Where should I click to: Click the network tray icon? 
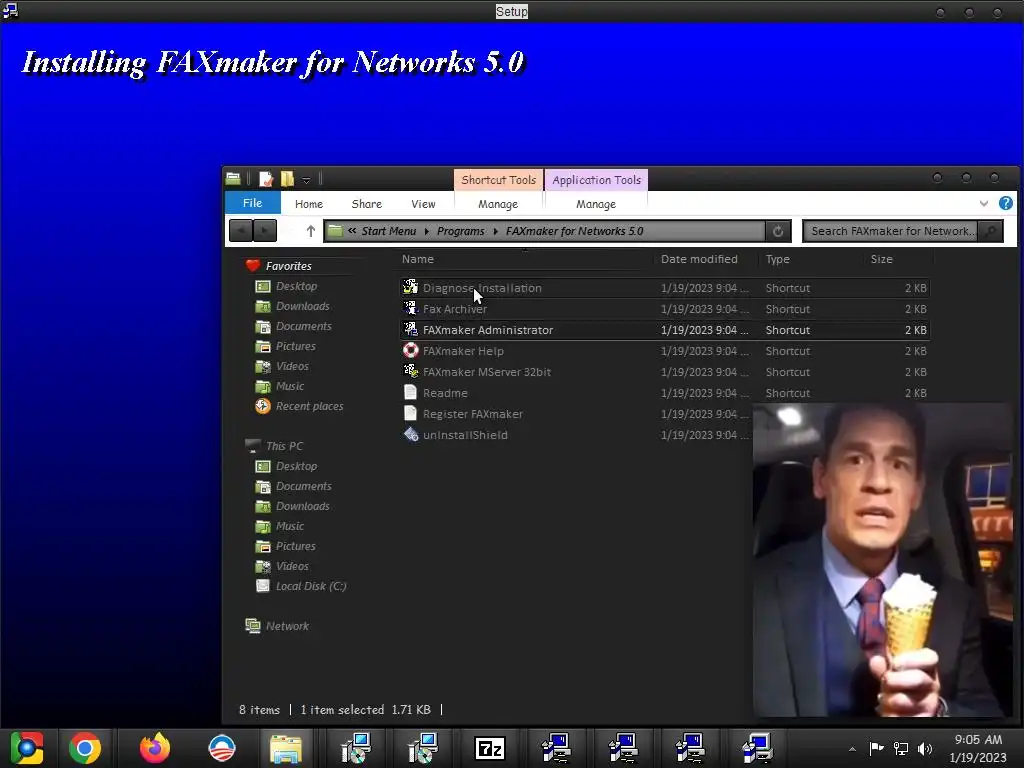click(901, 748)
